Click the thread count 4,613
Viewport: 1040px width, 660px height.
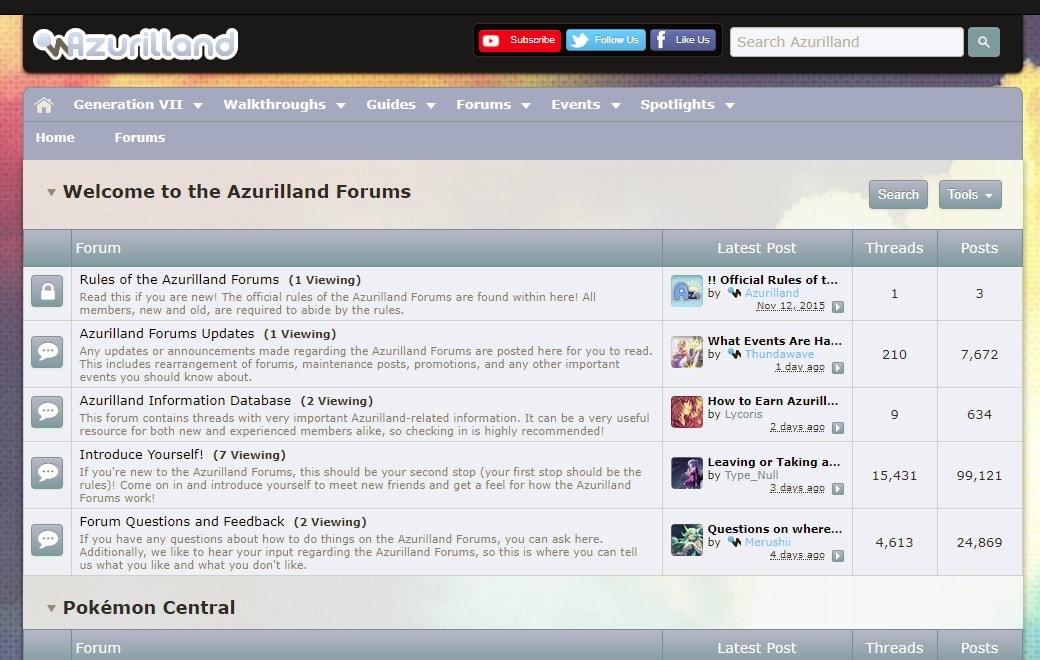click(894, 543)
